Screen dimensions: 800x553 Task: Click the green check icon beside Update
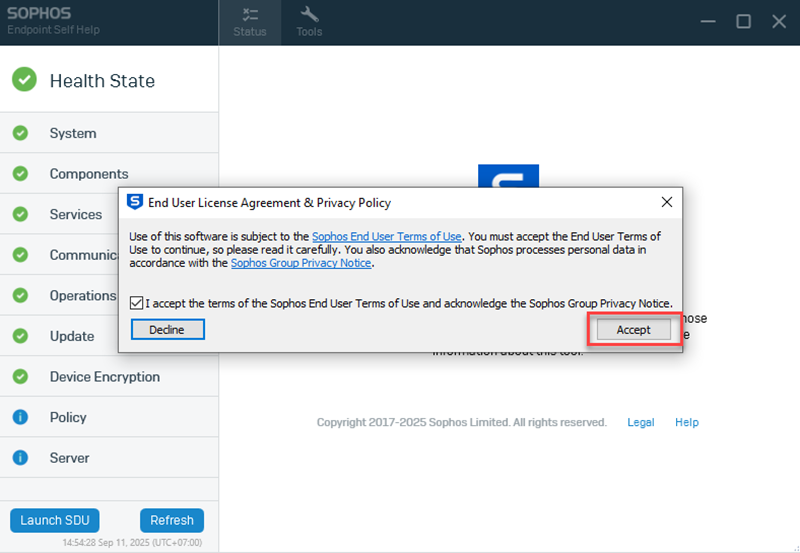[x=20, y=336]
